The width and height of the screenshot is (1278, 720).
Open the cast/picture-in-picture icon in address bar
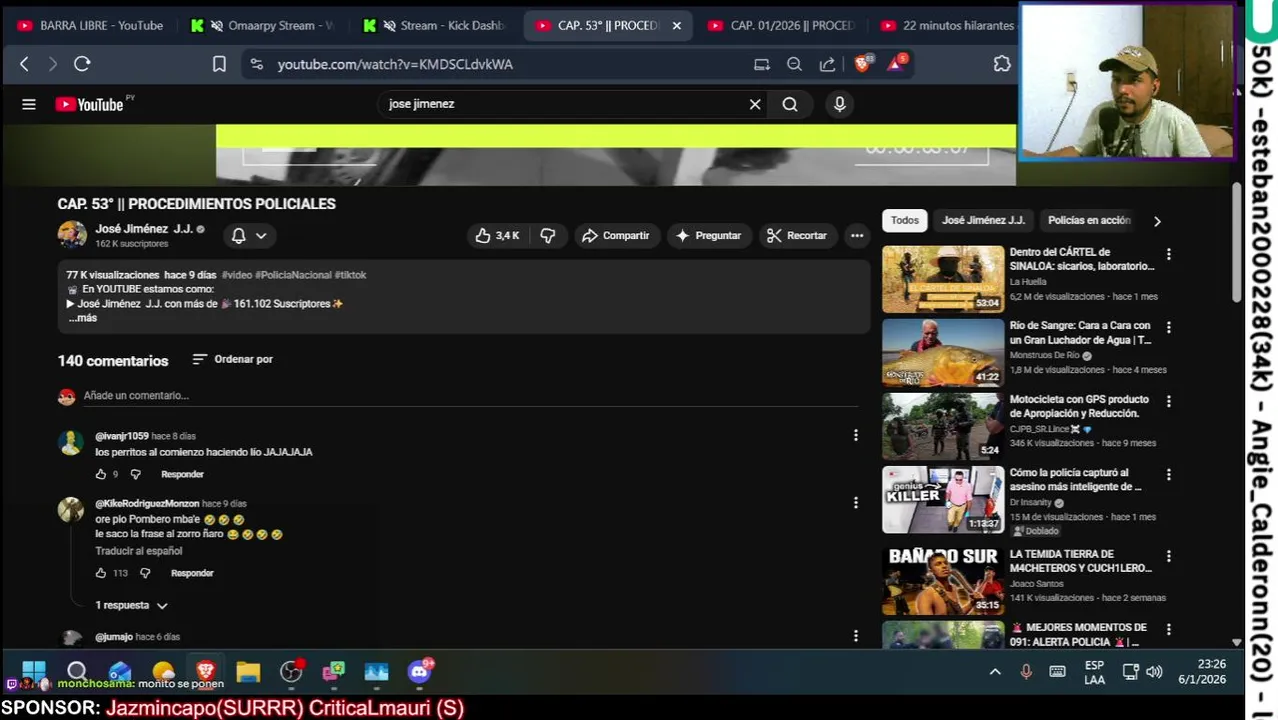(x=762, y=64)
